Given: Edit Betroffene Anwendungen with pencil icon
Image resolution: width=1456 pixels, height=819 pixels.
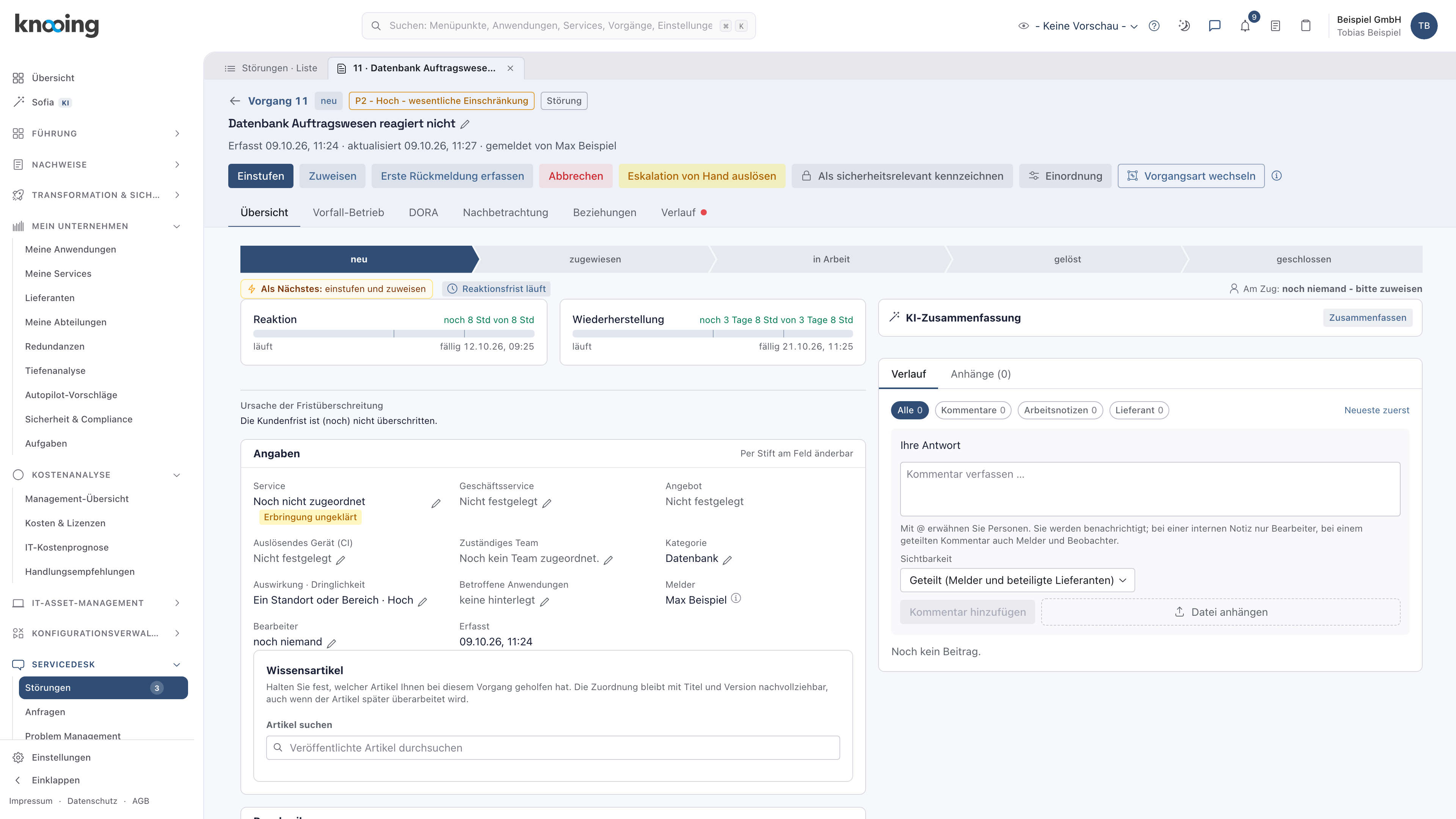Looking at the screenshot, I should [x=544, y=601].
